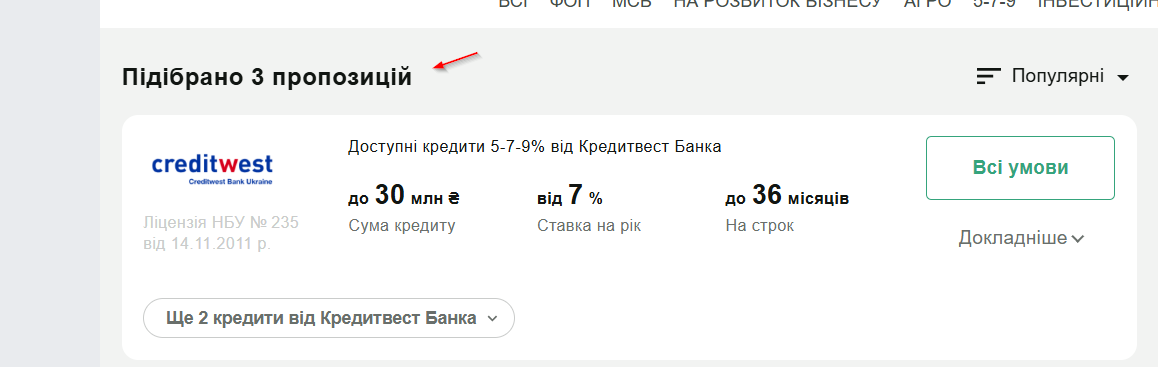This screenshot has height=367, width=1158.
Task: Switch to the ФОП tab
Action: (570, 4)
